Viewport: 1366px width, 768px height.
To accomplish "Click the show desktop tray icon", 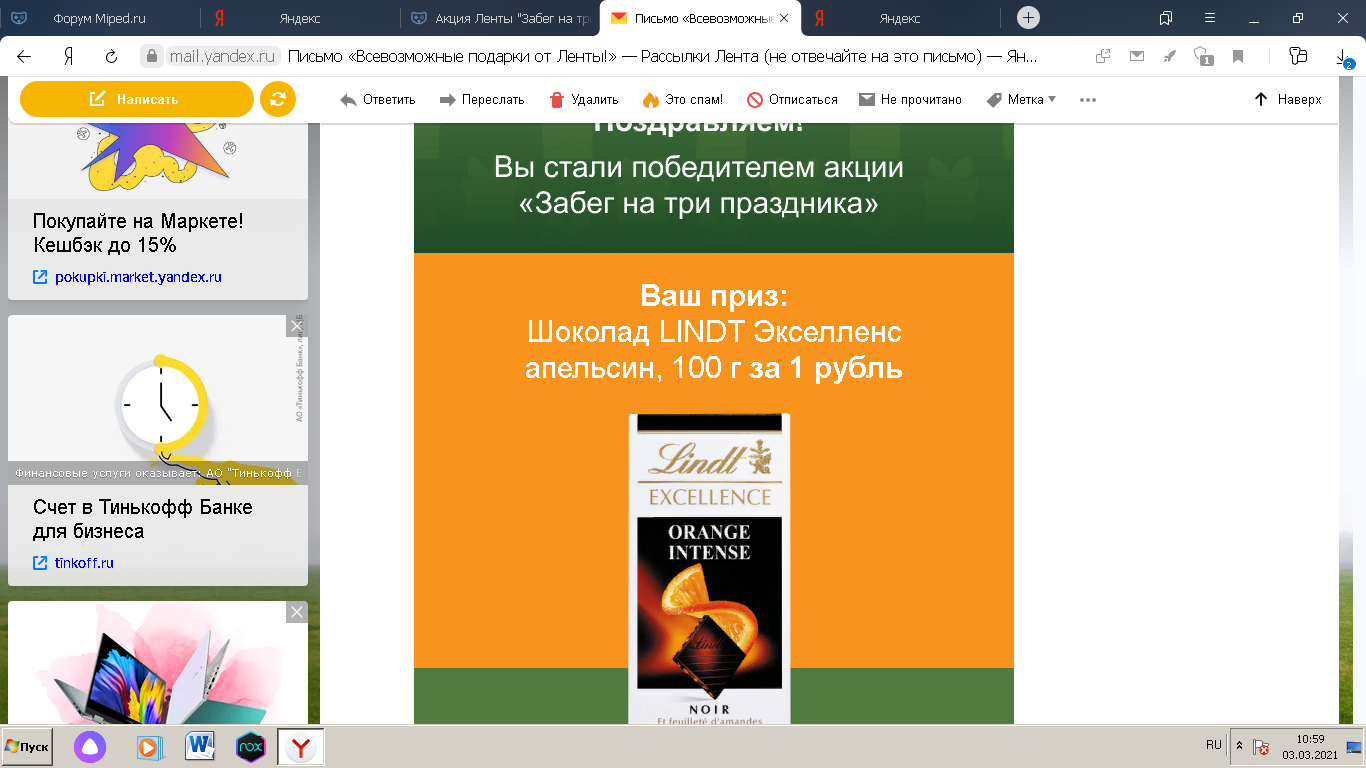I will [1354, 747].
